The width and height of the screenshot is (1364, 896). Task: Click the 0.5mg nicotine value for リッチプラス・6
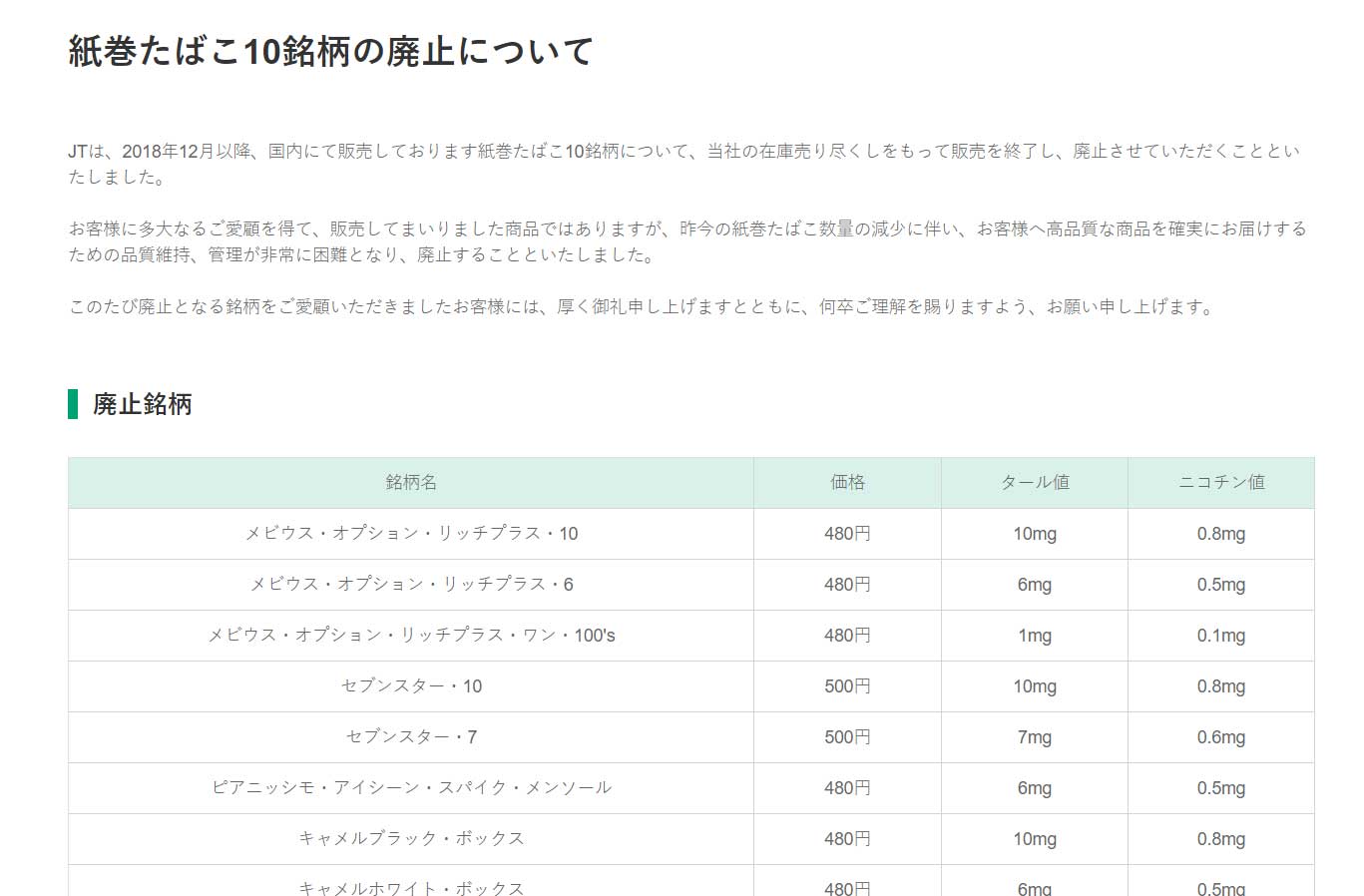click(1221, 585)
